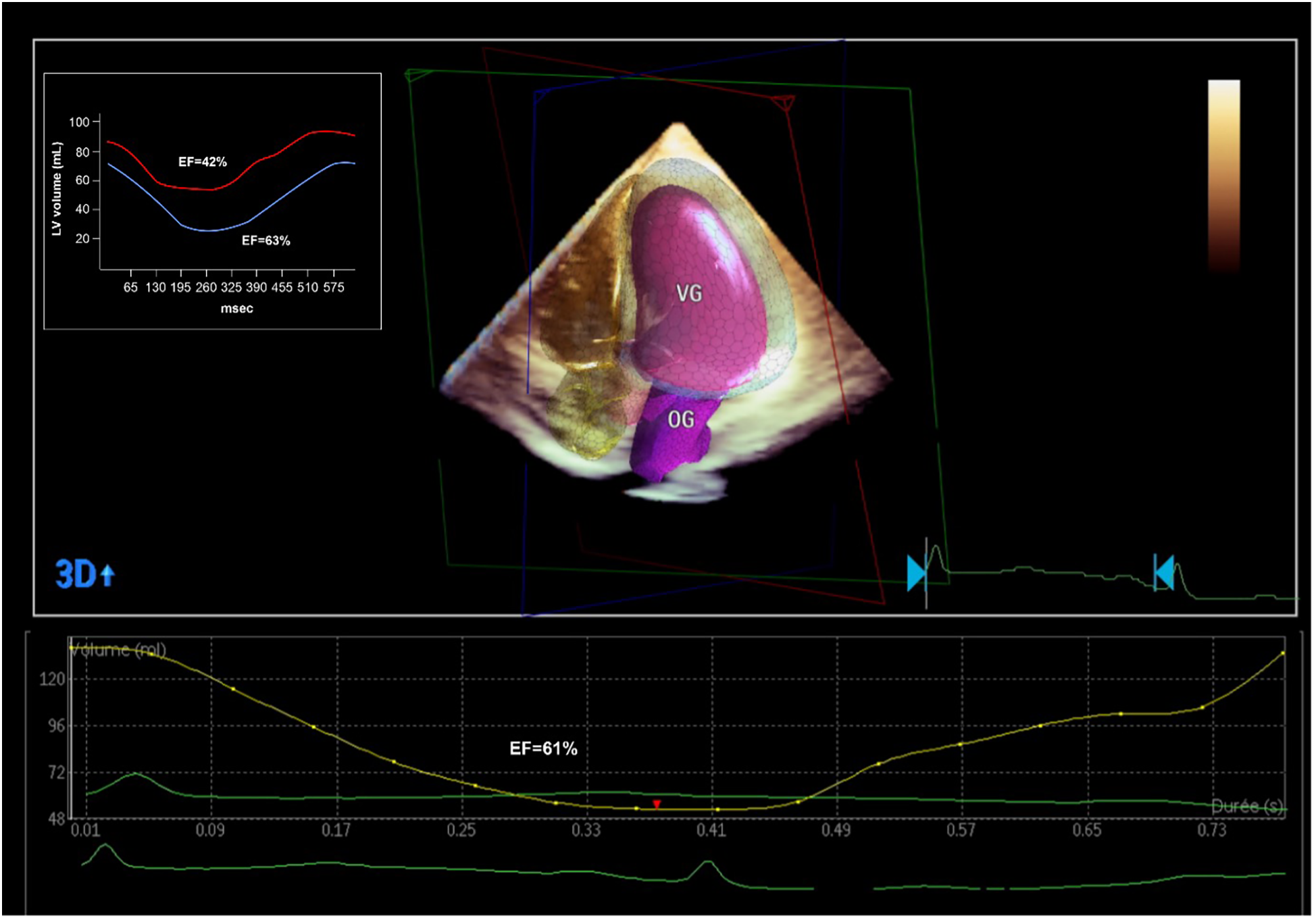
Task: Click the EF=42% label in the inset
Action: (203, 162)
